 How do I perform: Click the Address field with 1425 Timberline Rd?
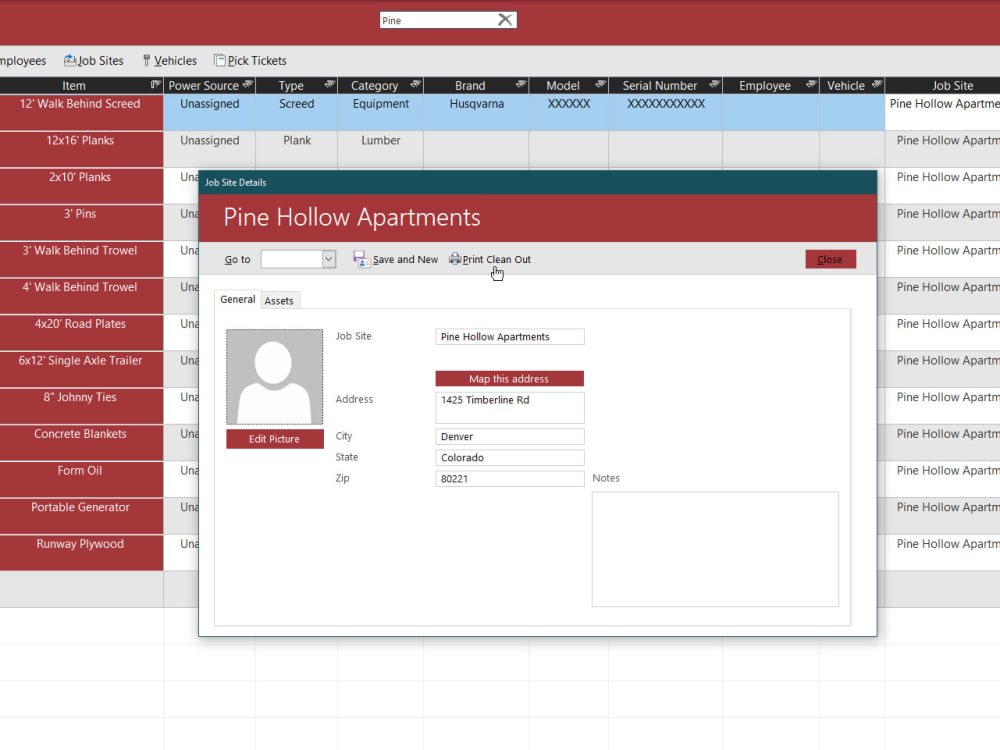(x=510, y=407)
